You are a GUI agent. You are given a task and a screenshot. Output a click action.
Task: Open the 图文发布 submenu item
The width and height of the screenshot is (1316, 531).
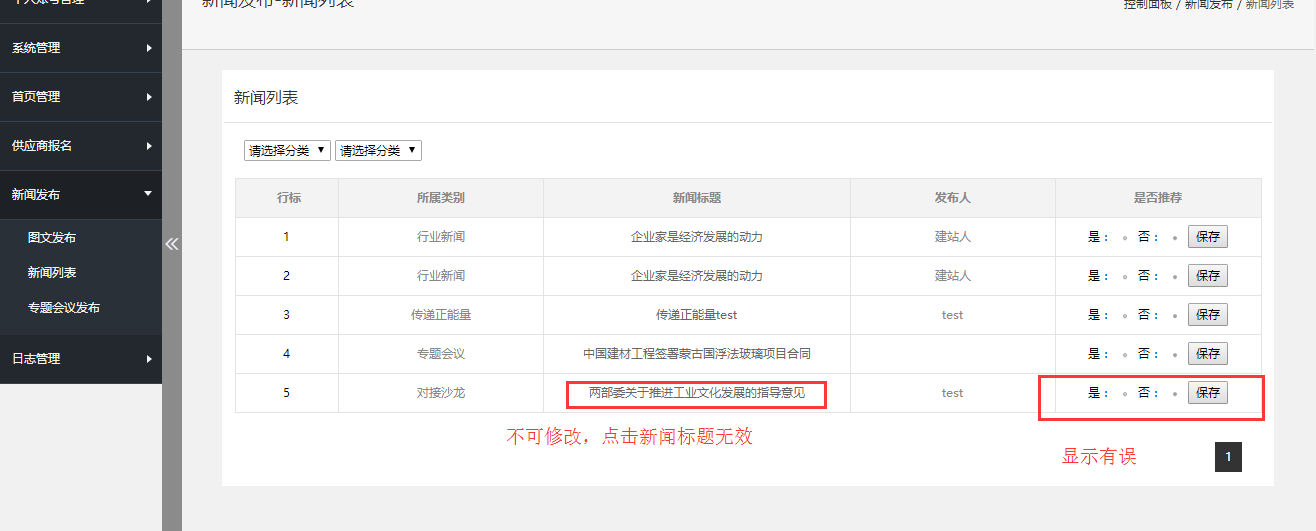(52, 238)
